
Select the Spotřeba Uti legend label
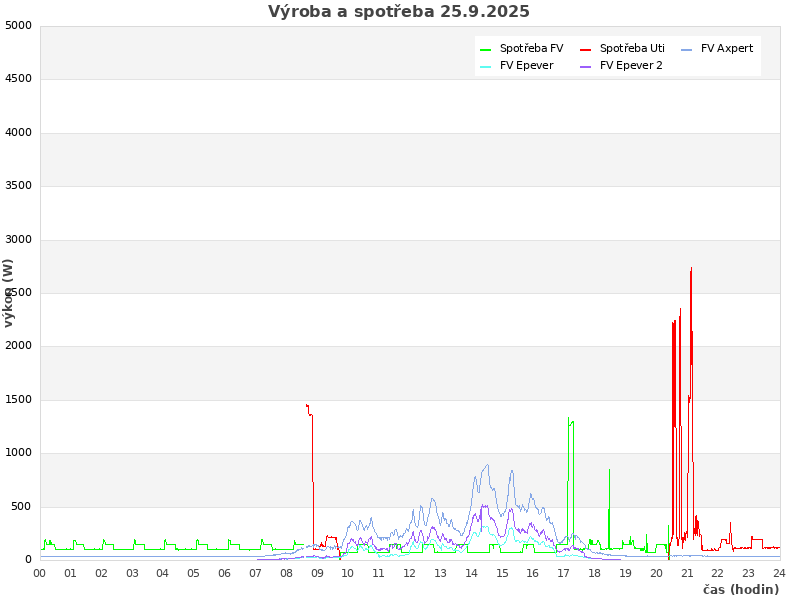pos(632,48)
